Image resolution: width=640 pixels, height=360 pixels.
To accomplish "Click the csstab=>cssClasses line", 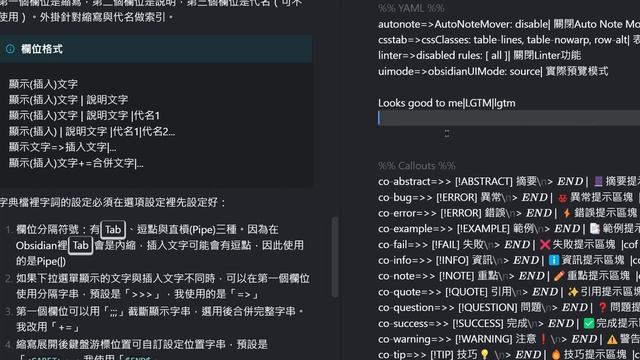I will [x=509, y=40].
